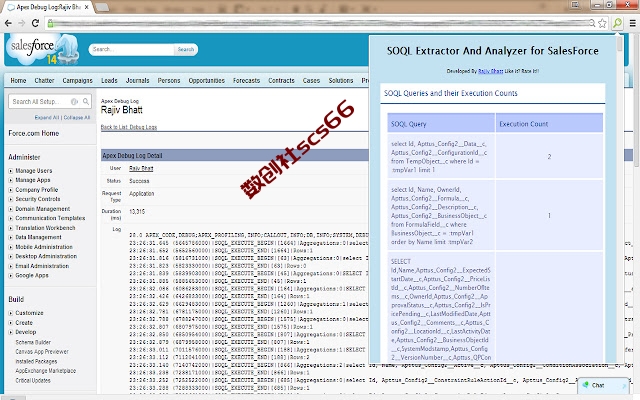The height and width of the screenshot is (400, 640).
Task: Expand the Communication Templates node
Action: pyautogui.click(x=11, y=218)
